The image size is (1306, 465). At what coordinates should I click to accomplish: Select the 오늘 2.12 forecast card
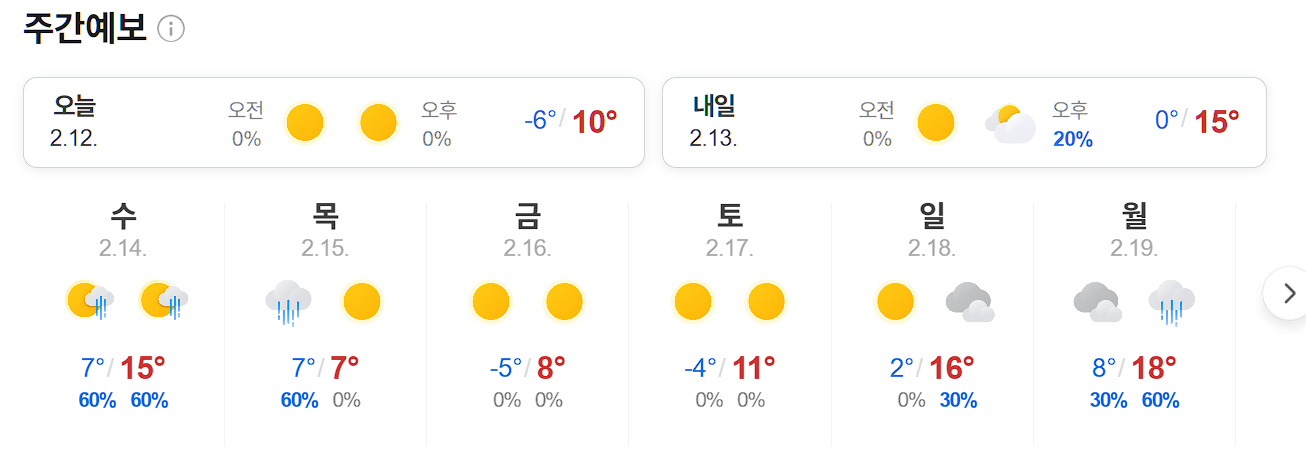click(332, 122)
